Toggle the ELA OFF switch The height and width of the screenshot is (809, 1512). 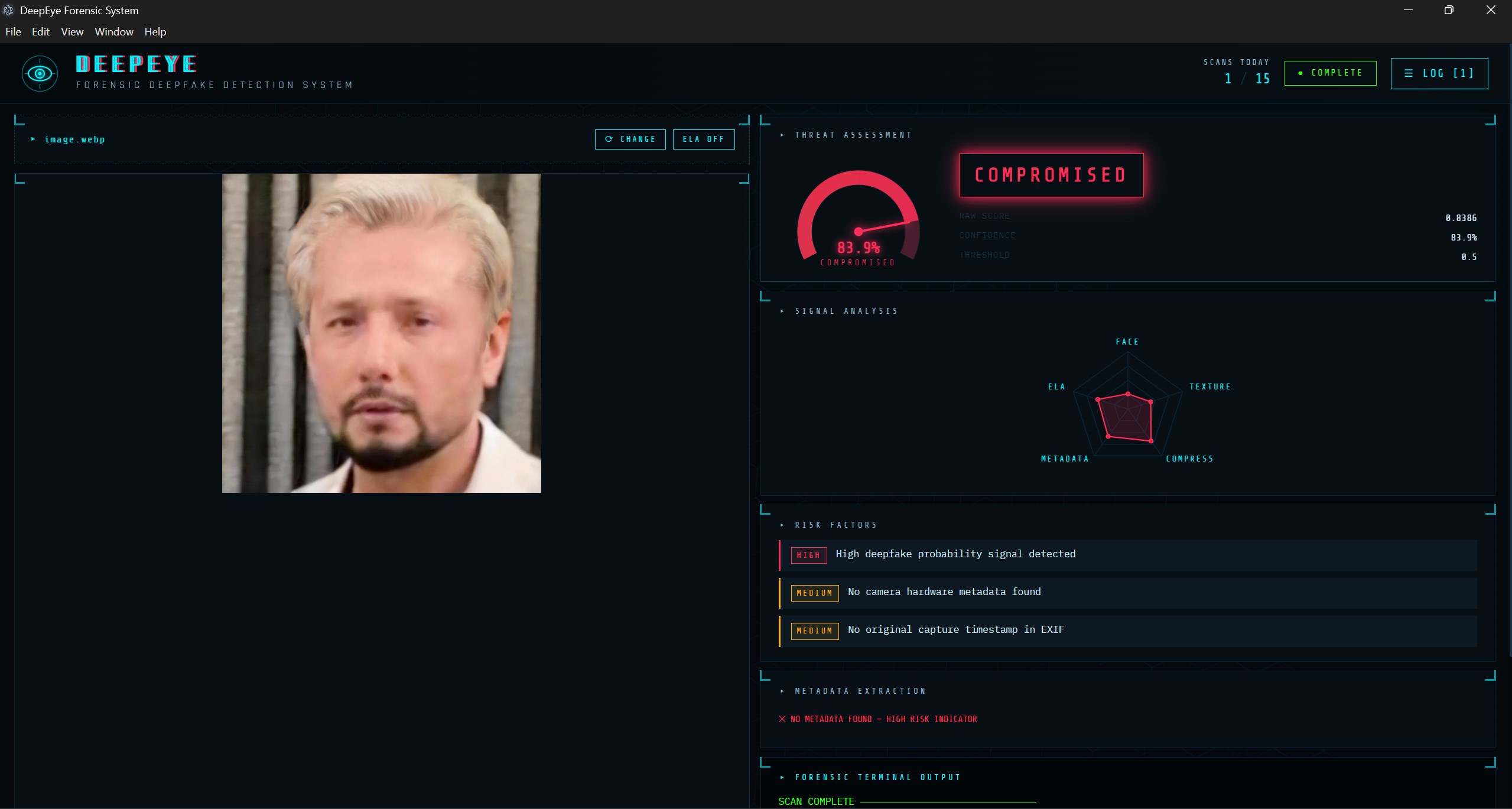click(703, 139)
